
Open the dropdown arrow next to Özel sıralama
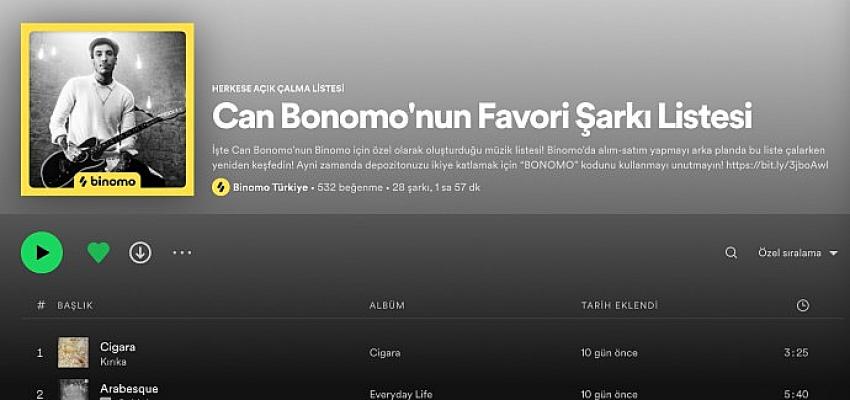834,253
